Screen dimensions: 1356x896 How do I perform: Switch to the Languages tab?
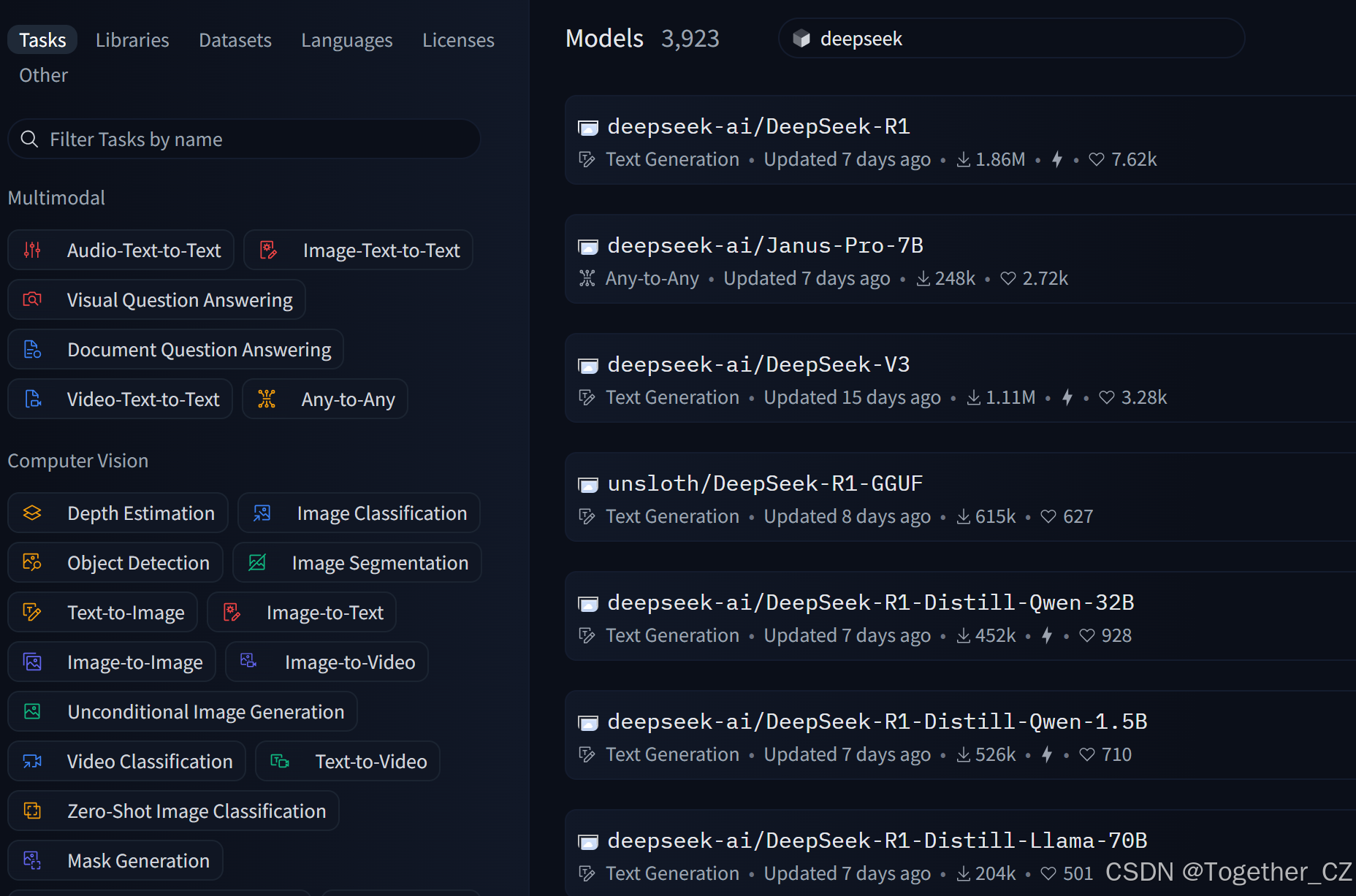point(347,40)
